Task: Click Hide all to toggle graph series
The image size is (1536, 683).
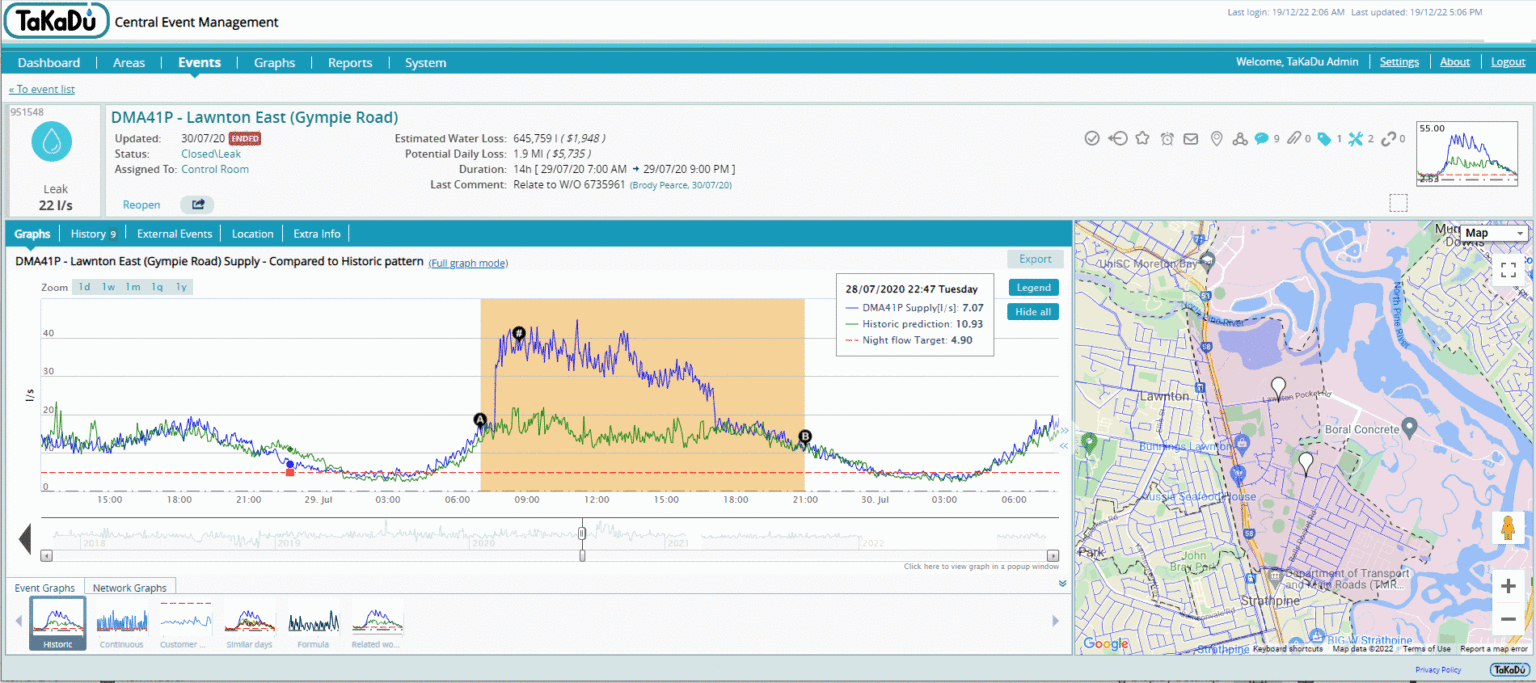Action: (x=1032, y=311)
